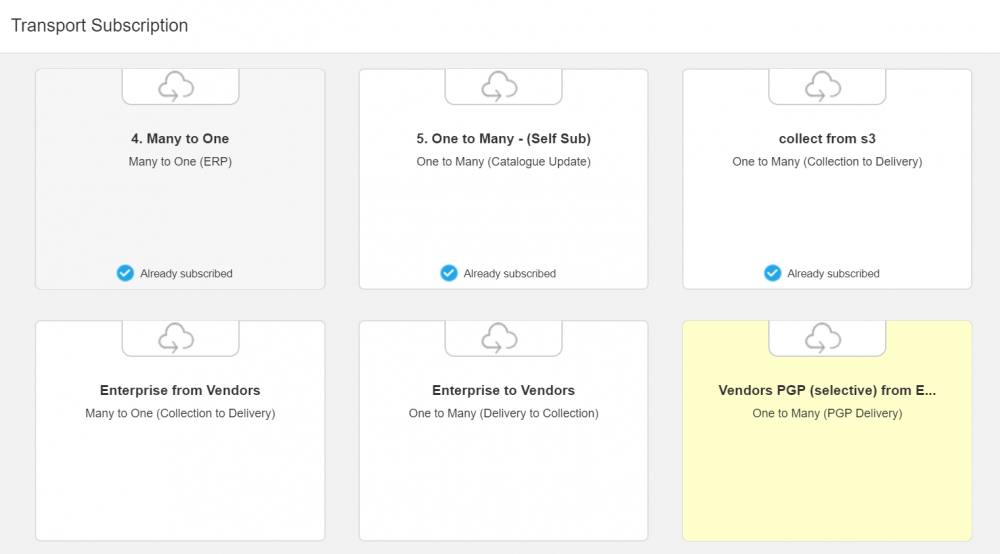Click subscribed checkmark on collect from s3
The height and width of the screenshot is (554, 1000).
point(773,273)
